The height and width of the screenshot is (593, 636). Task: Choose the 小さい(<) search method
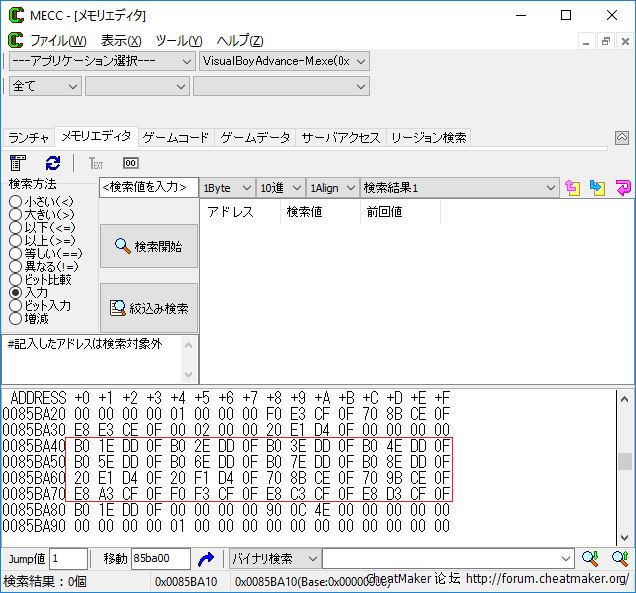click(x=15, y=202)
